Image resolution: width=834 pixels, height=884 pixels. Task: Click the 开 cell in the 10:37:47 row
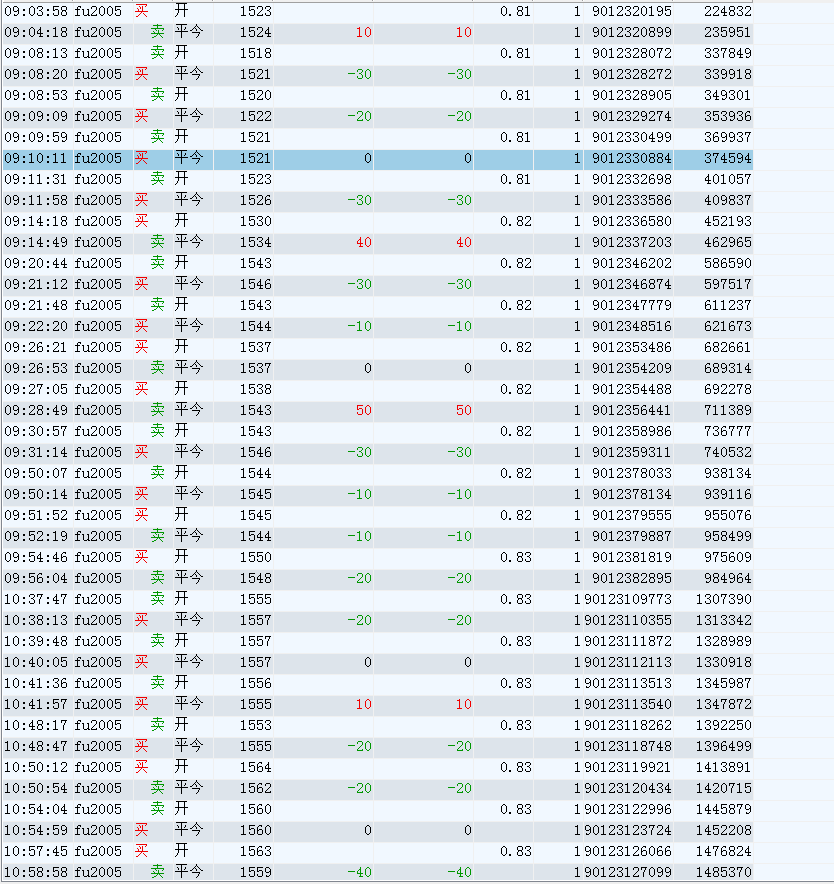click(181, 599)
